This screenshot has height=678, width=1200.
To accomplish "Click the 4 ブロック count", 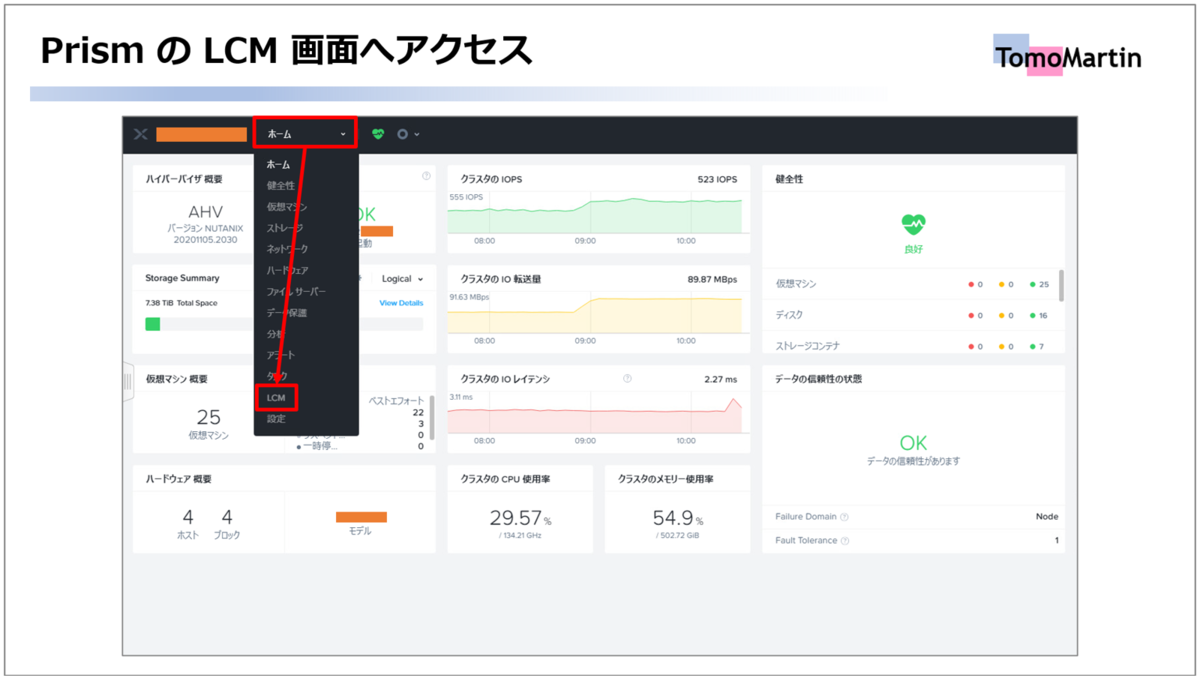I will tap(227, 517).
